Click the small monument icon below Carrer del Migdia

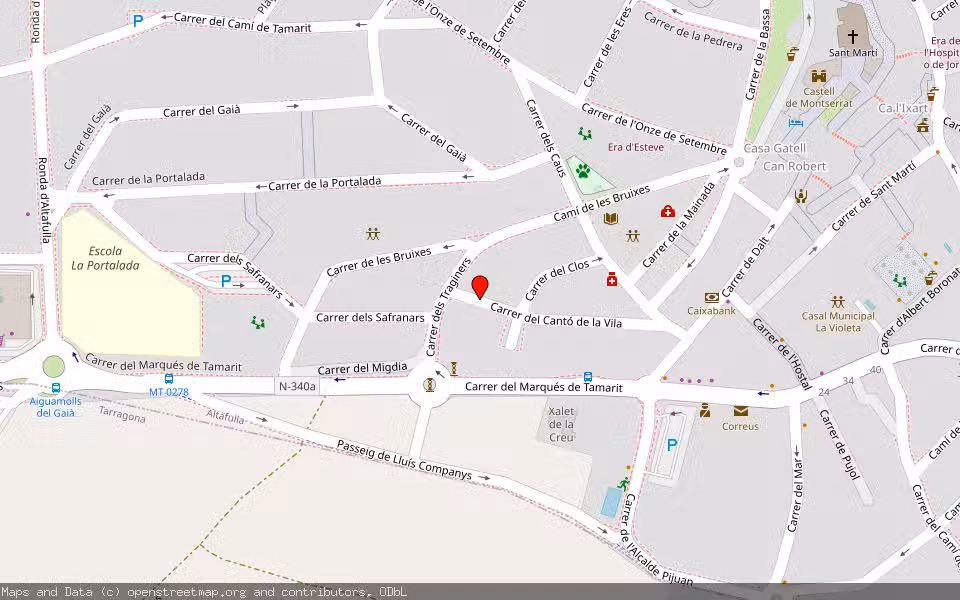pos(454,368)
